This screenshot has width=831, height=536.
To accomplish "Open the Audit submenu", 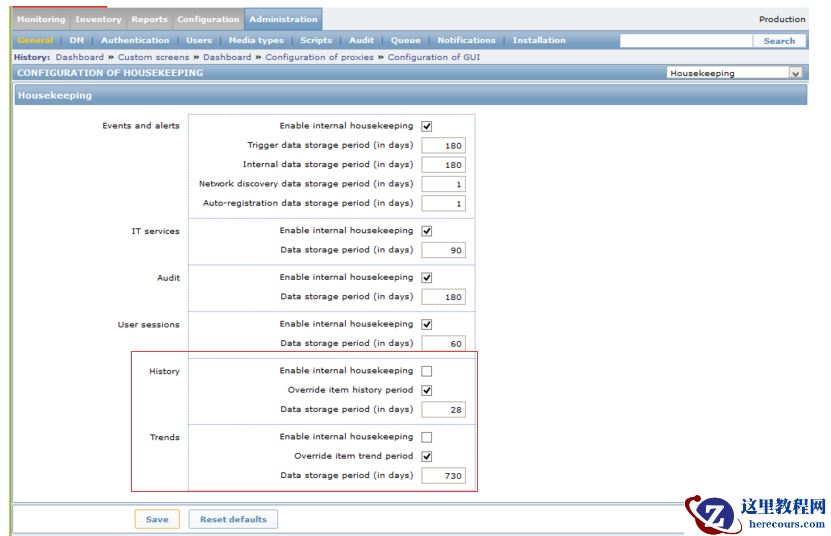I will click(361, 40).
